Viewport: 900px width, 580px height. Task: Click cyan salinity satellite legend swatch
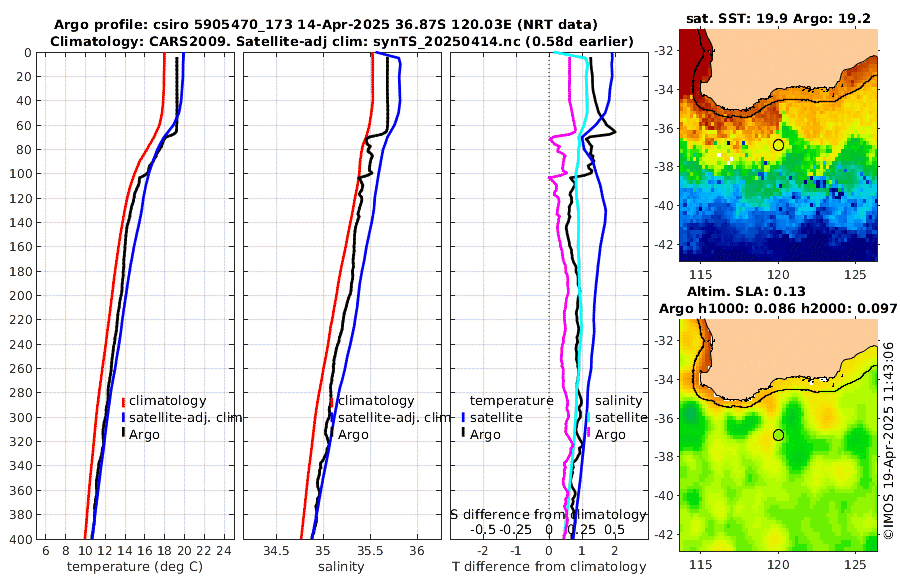pyautogui.click(x=588, y=418)
